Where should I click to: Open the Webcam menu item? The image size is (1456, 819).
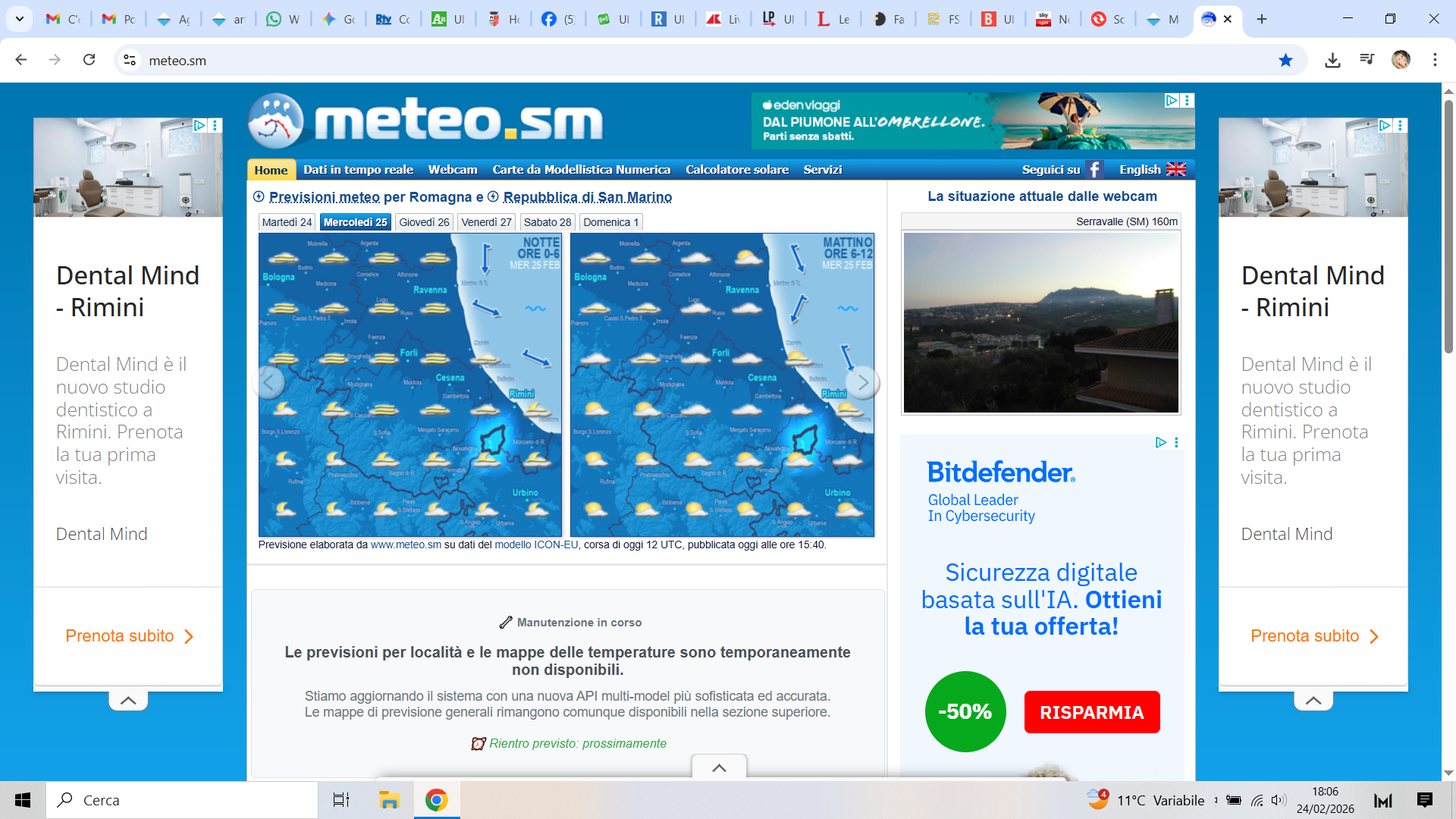(453, 170)
